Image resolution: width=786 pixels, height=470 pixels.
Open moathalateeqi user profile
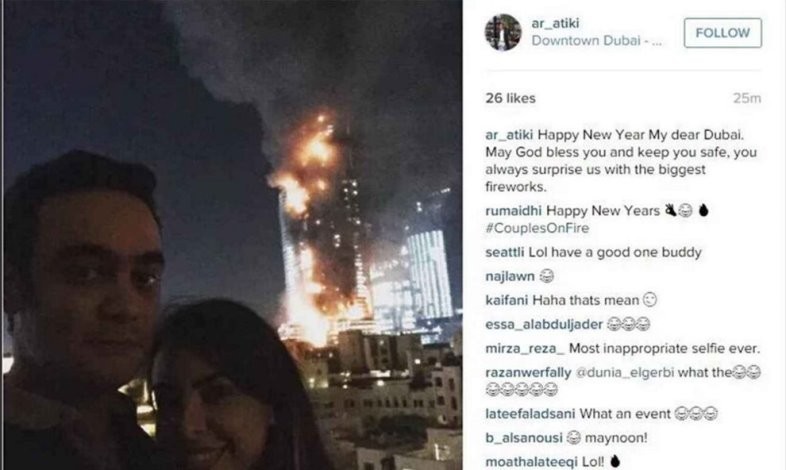click(532, 461)
